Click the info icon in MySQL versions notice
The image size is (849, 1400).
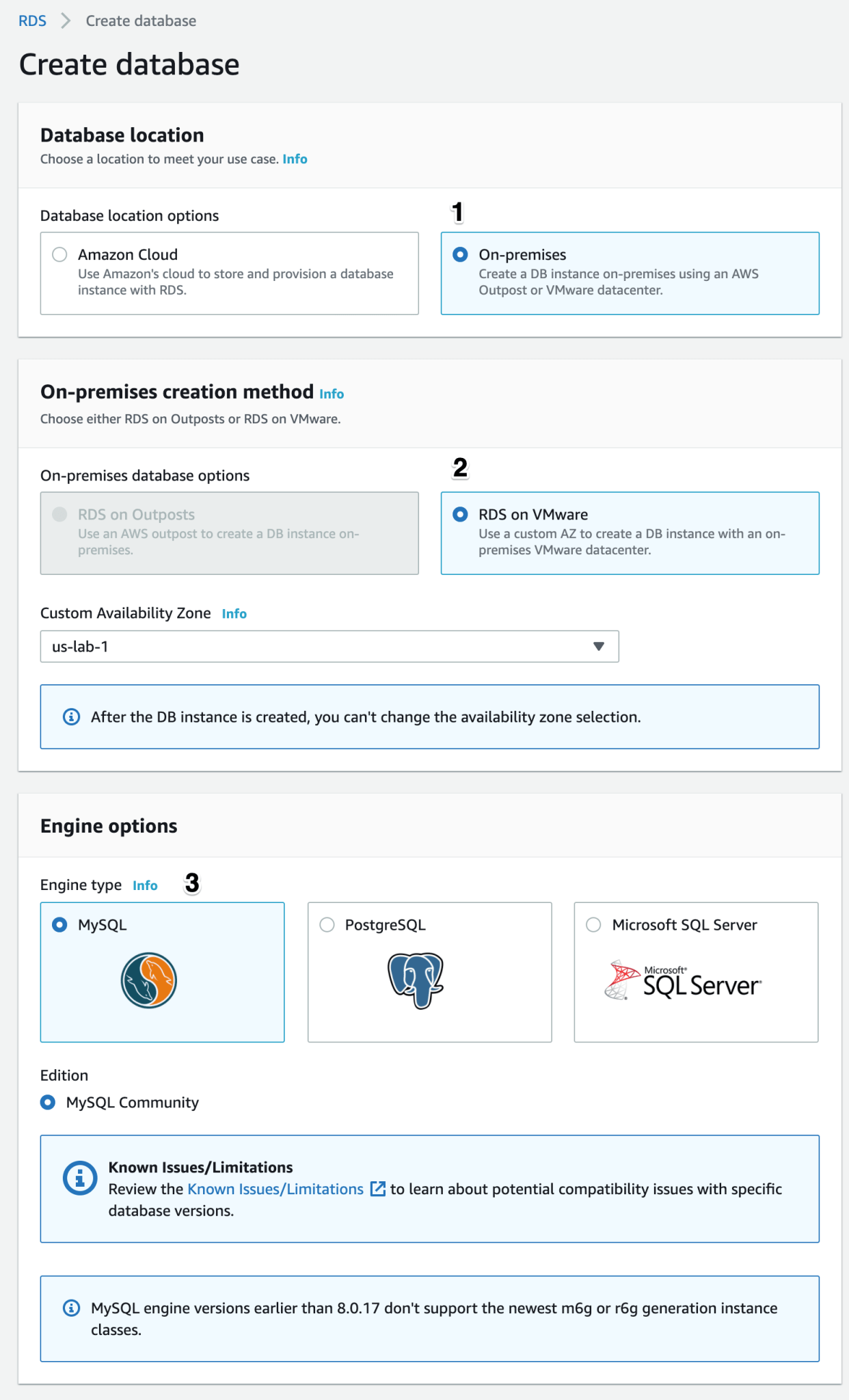(x=71, y=1308)
